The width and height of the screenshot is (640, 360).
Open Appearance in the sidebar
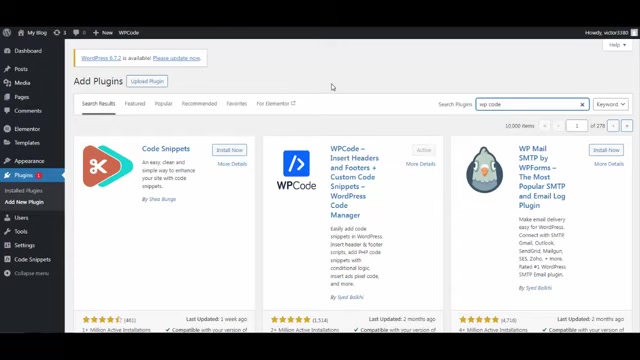(29, 161)
